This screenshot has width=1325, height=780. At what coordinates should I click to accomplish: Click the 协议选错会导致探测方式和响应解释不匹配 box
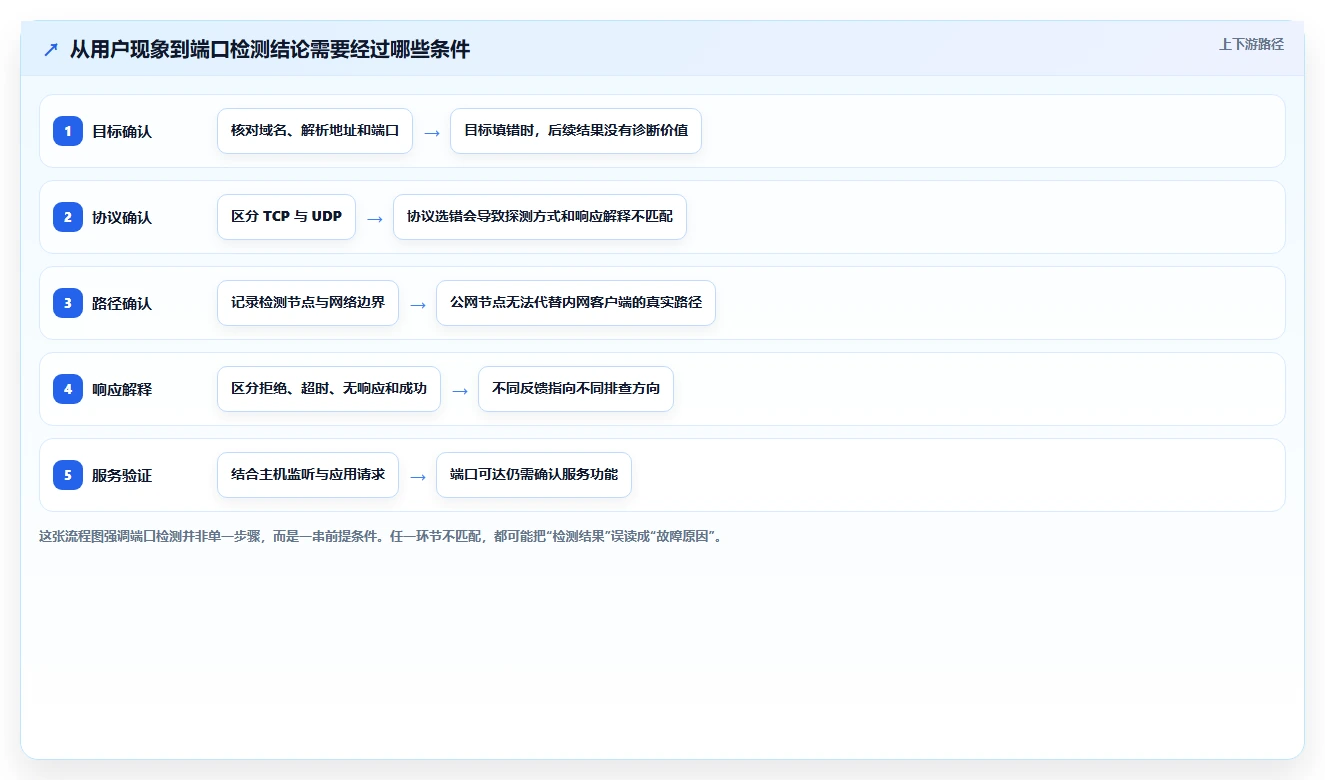coord(540,217)
